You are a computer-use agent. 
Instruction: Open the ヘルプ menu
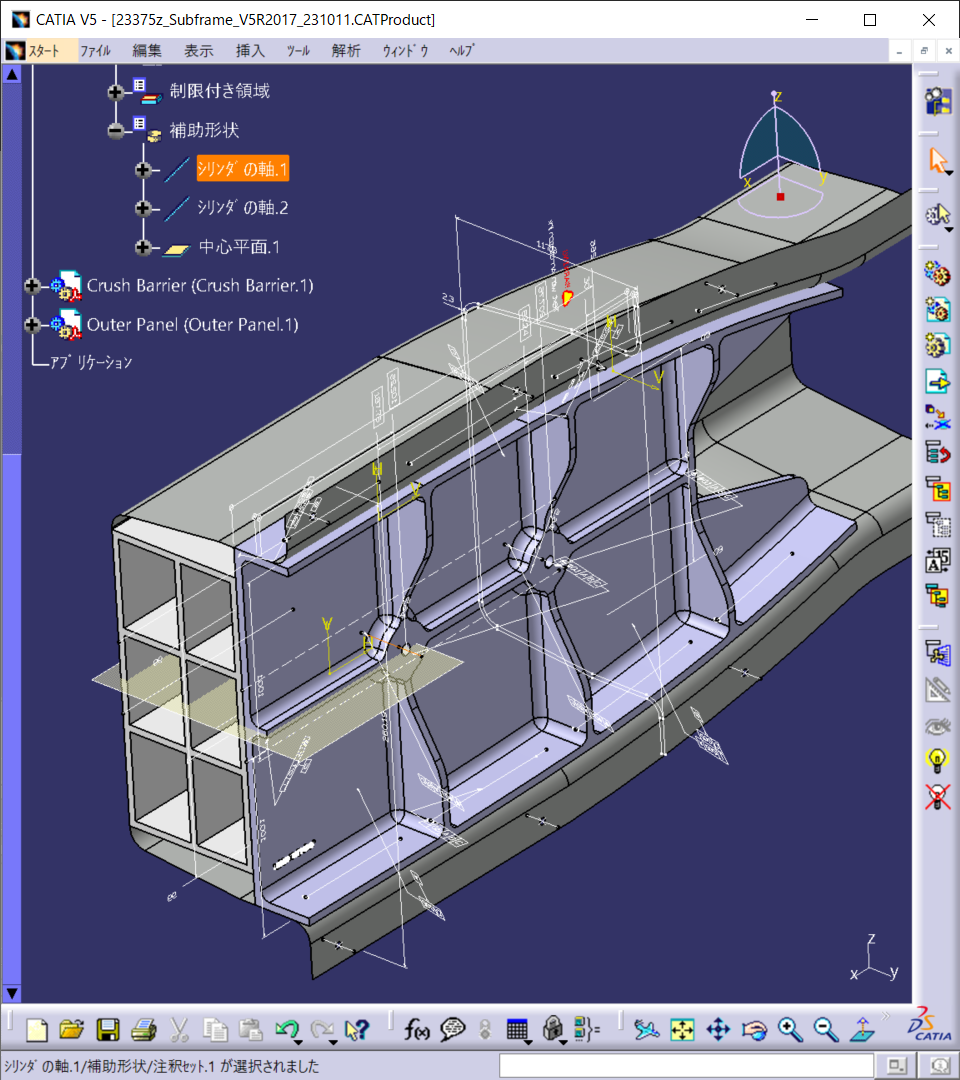click(x=461, y=51)
